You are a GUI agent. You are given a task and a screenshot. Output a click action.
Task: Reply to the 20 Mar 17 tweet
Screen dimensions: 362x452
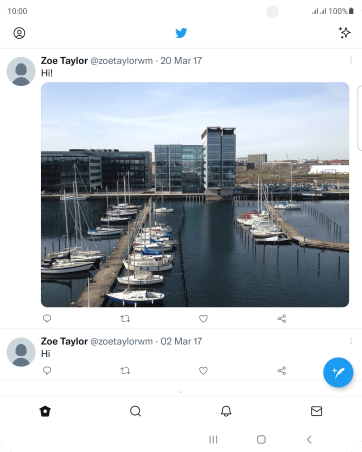[x=47, y=319]
